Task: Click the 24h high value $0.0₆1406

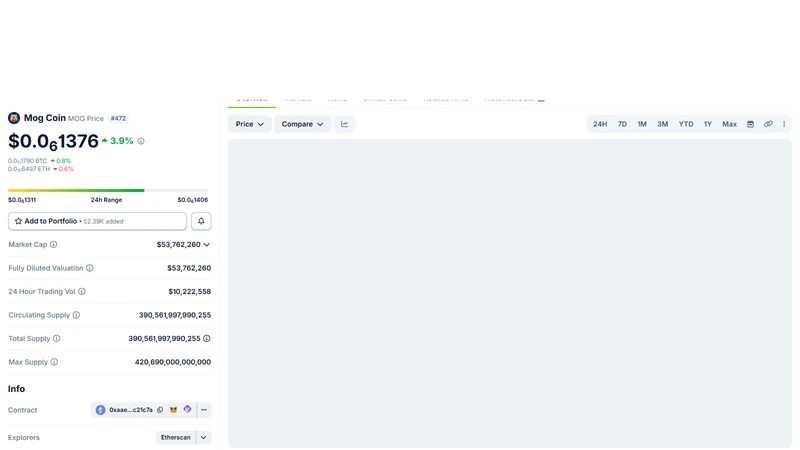Action: [193, 200]
